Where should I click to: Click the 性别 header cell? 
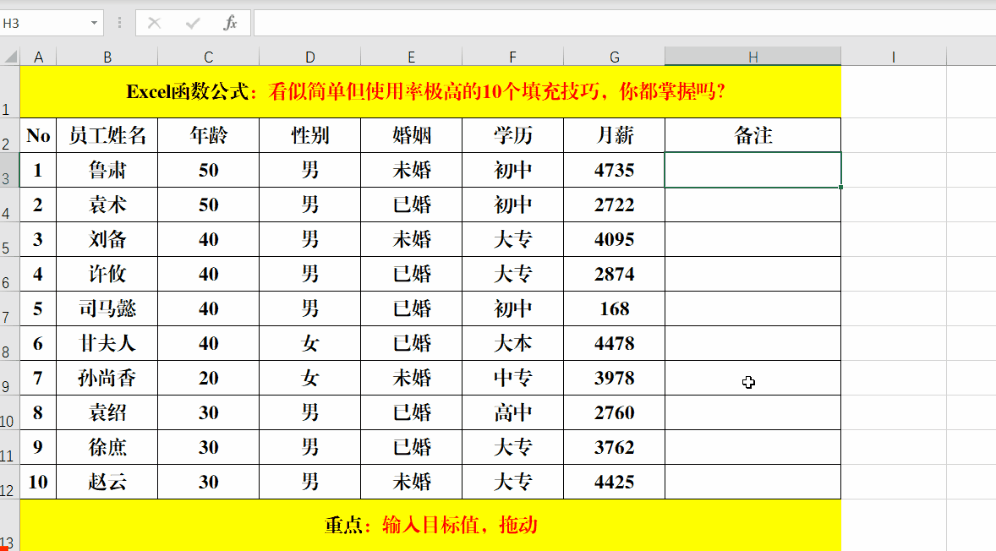tap(310, 135)
